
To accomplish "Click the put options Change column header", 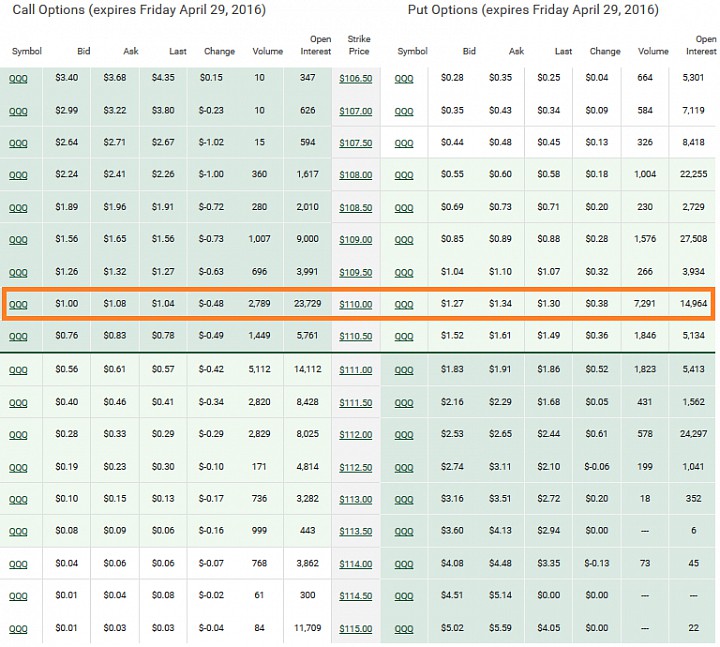I will tap(605, 51).
